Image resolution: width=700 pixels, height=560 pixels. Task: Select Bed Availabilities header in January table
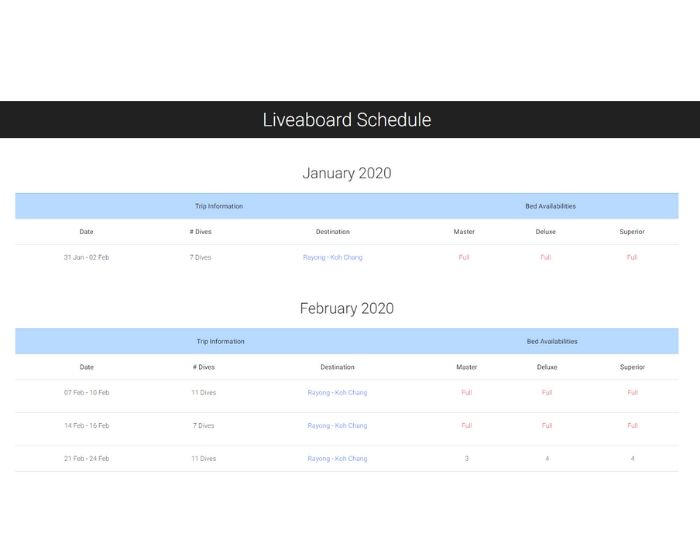tap(550, 206)
